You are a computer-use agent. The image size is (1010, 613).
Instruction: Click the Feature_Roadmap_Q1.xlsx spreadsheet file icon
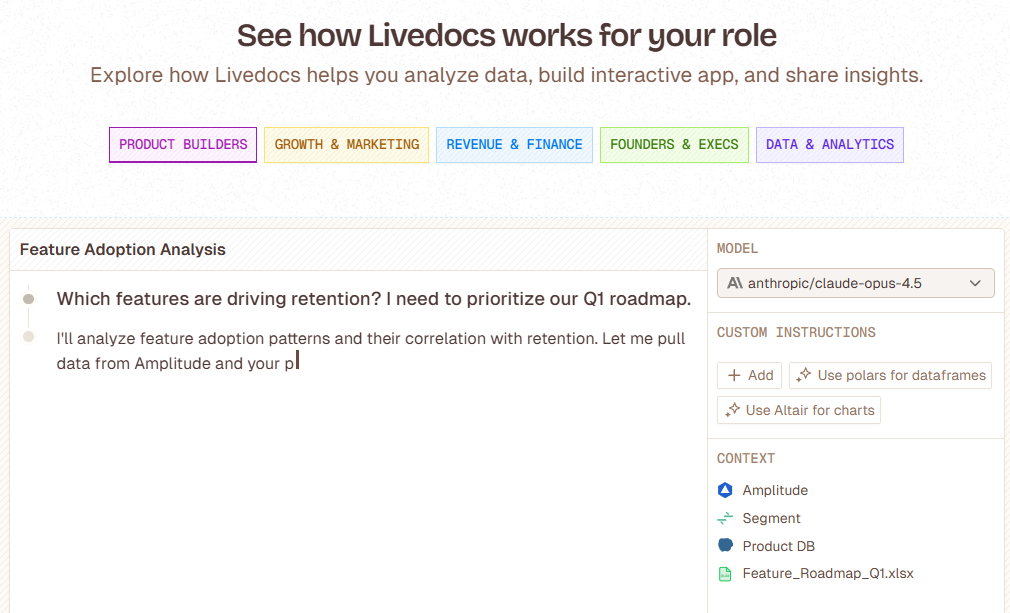725,574
